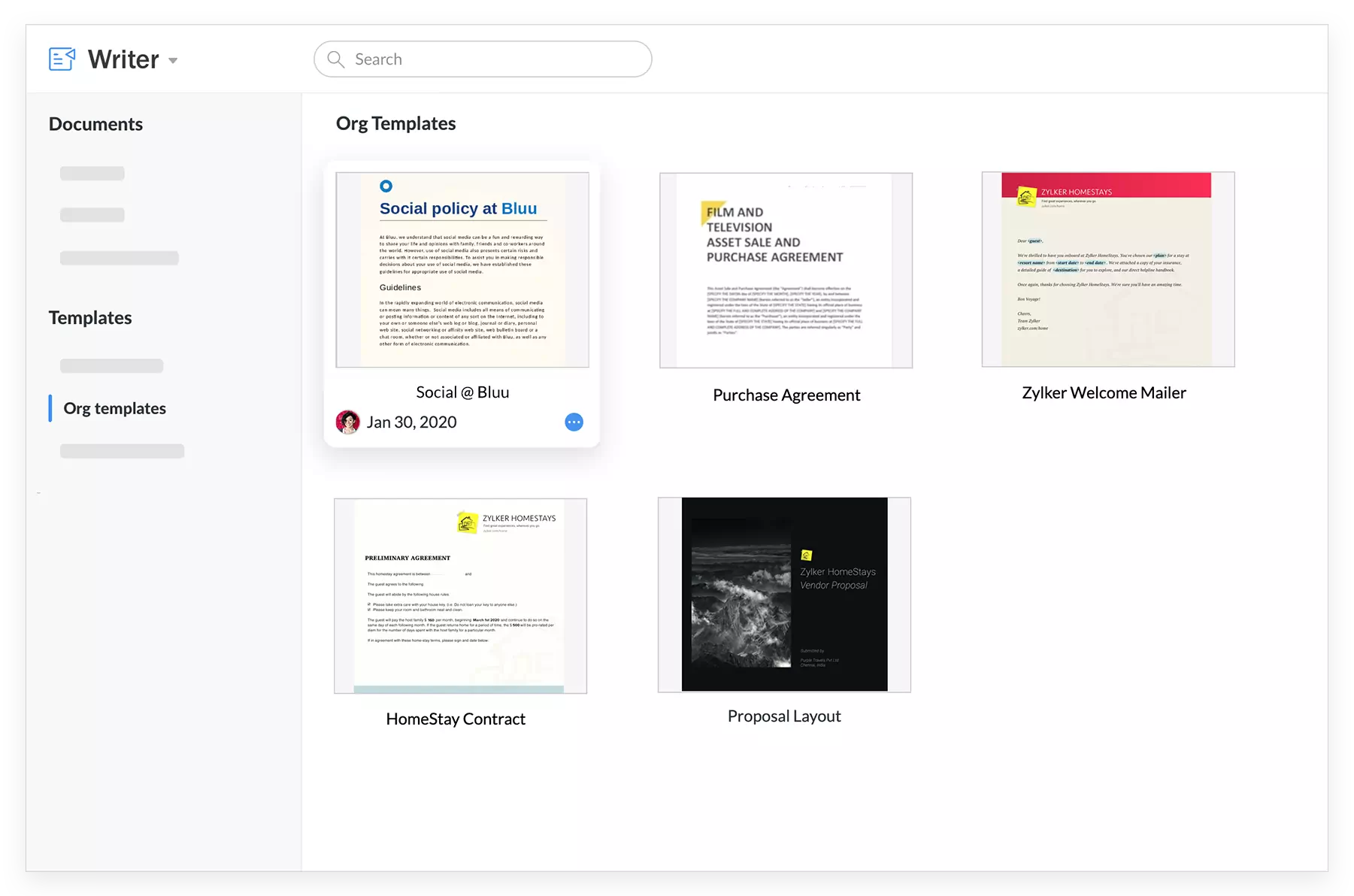
Task: Click the Purchase Agreement label
Action: tap(786, 395)
